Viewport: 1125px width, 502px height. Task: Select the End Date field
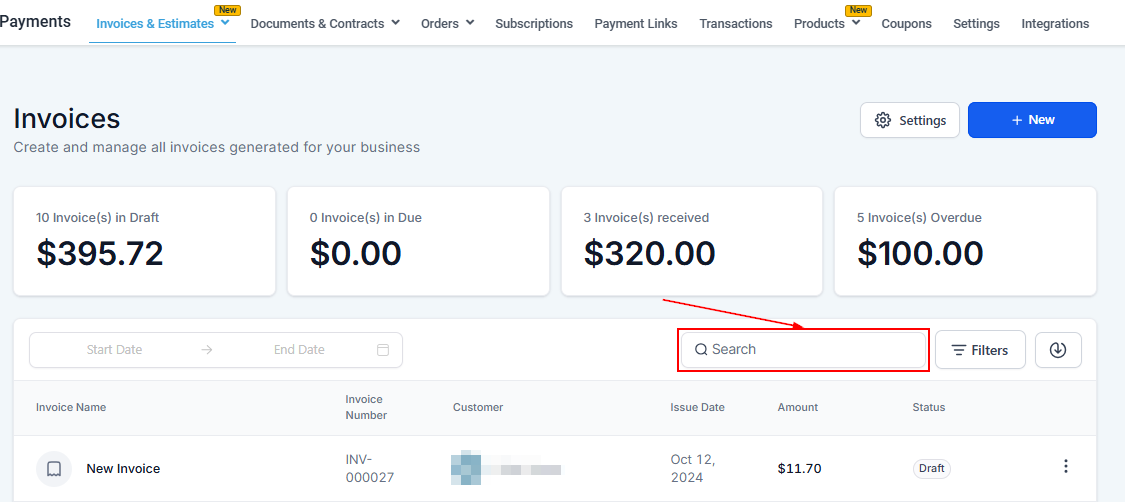click(299, 350)
